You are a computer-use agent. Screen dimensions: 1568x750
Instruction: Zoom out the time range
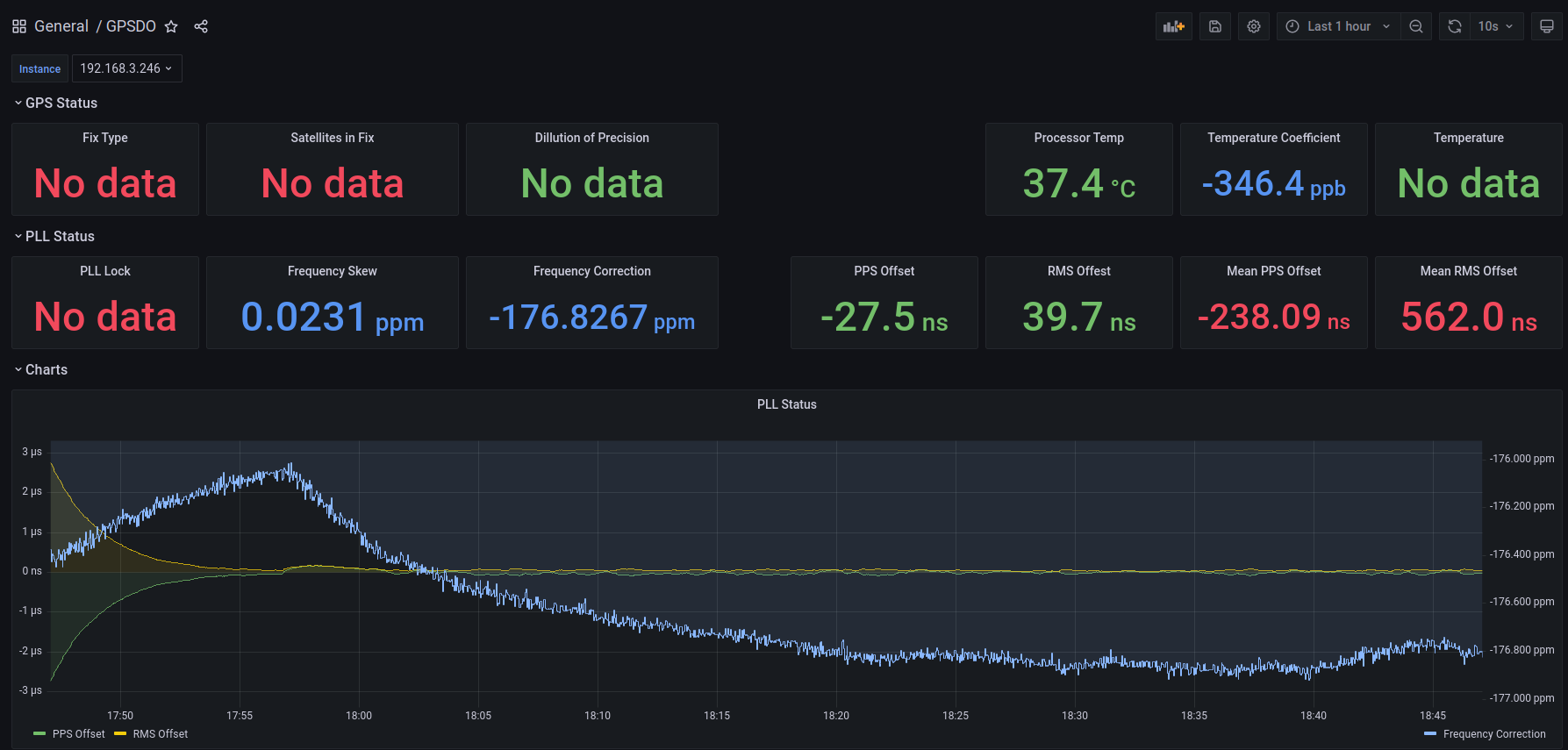pyautogui.click(x=1416, y=26)
